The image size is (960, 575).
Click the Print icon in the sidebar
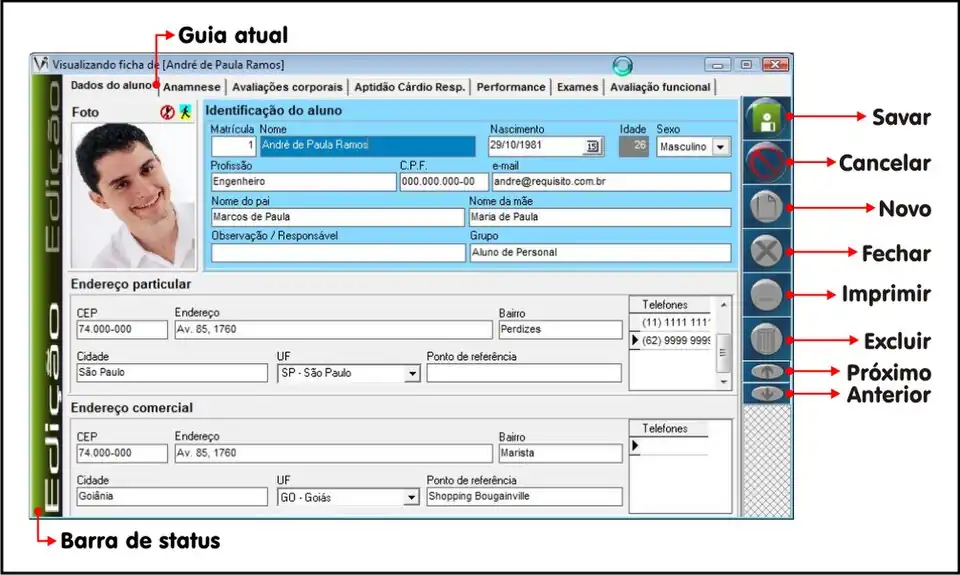click(x=766, y=296)
